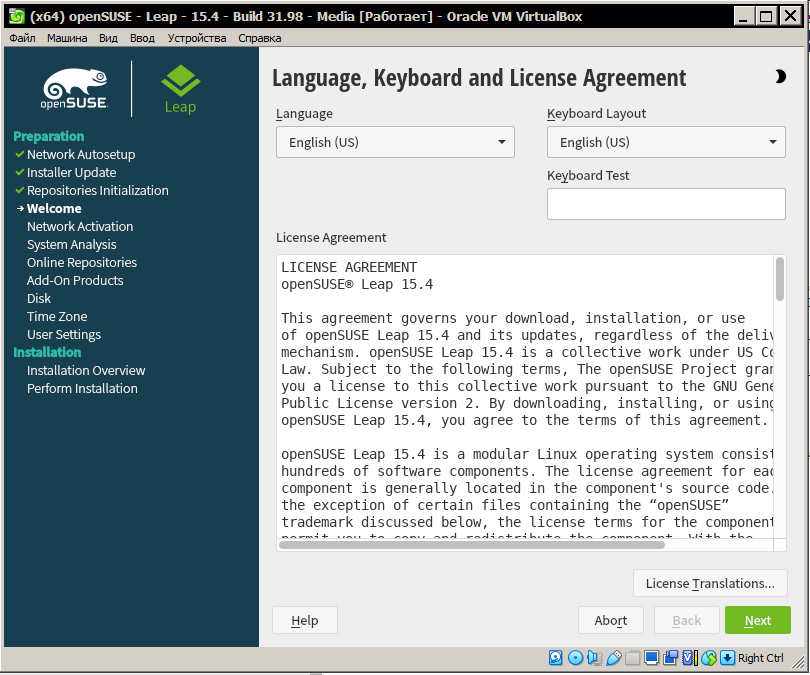Click the hard disk activity status icon

click(555, 657)
